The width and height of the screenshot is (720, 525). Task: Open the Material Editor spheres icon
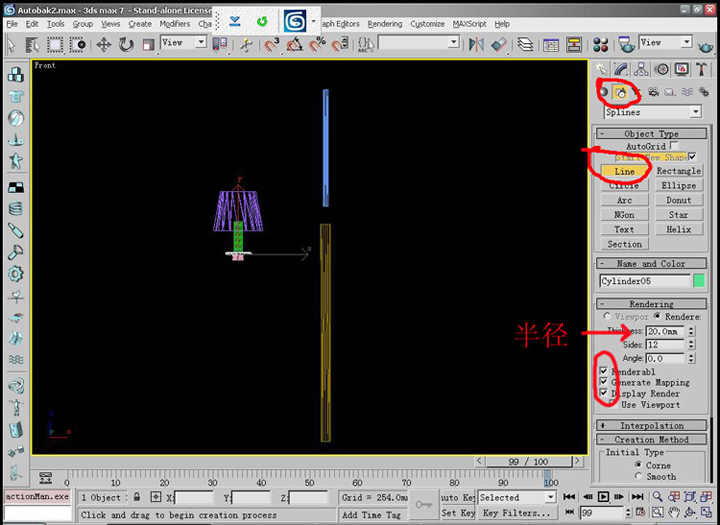[x=600, y=45]
